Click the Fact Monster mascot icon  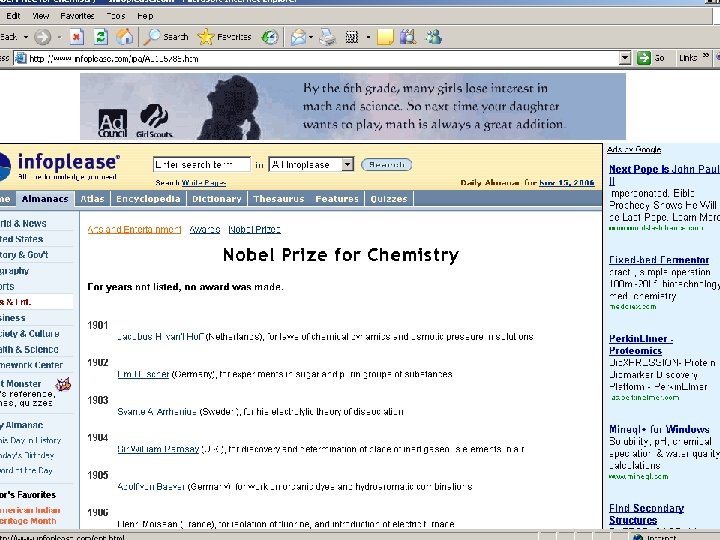(63, 384)
